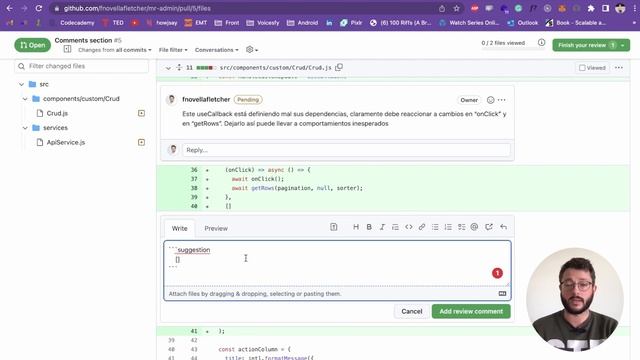Open the Chrome profile avatar
The width and height of the screenshot is (640, 360).
click(620, 8)
